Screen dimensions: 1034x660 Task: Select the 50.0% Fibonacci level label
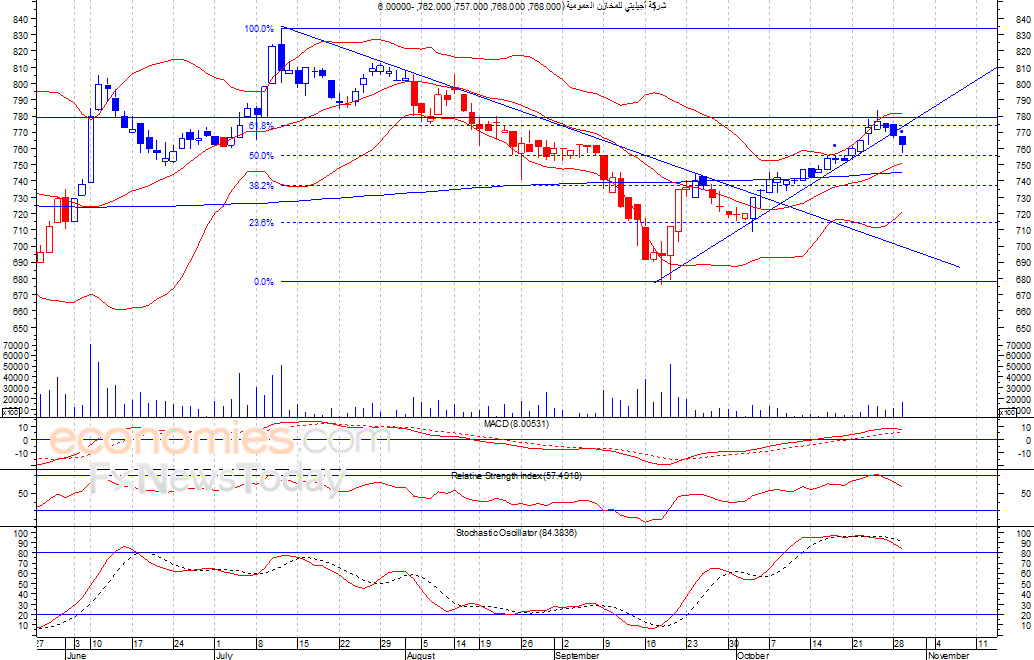point(260,156)
